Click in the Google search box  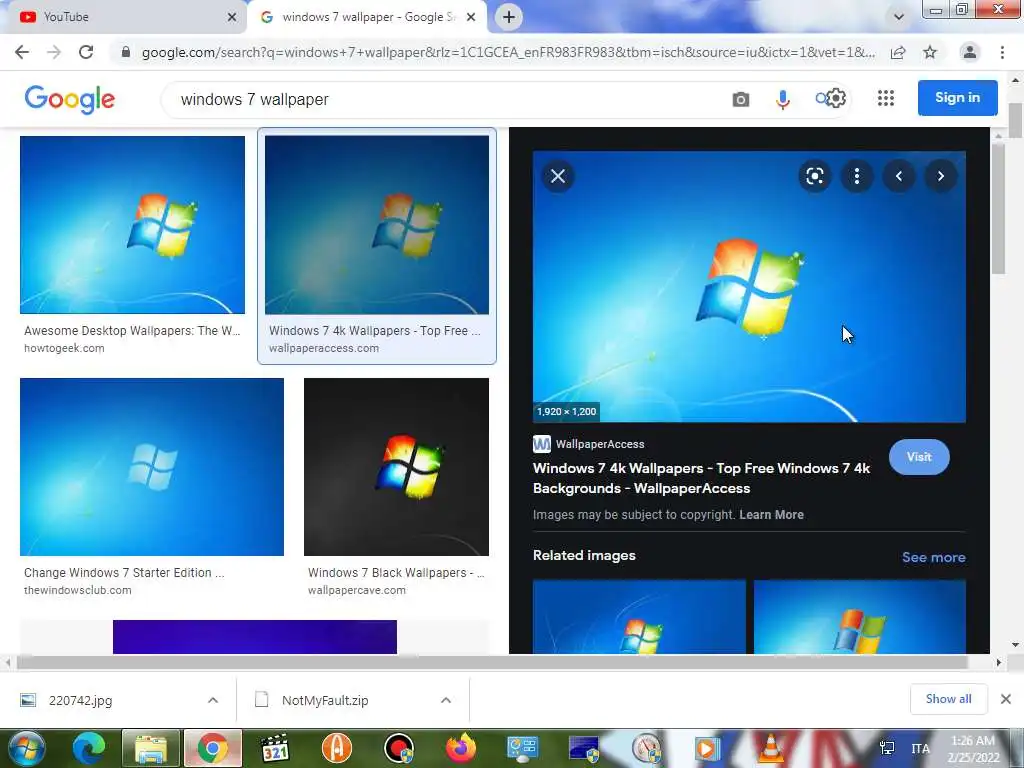(x=451, y=99)
